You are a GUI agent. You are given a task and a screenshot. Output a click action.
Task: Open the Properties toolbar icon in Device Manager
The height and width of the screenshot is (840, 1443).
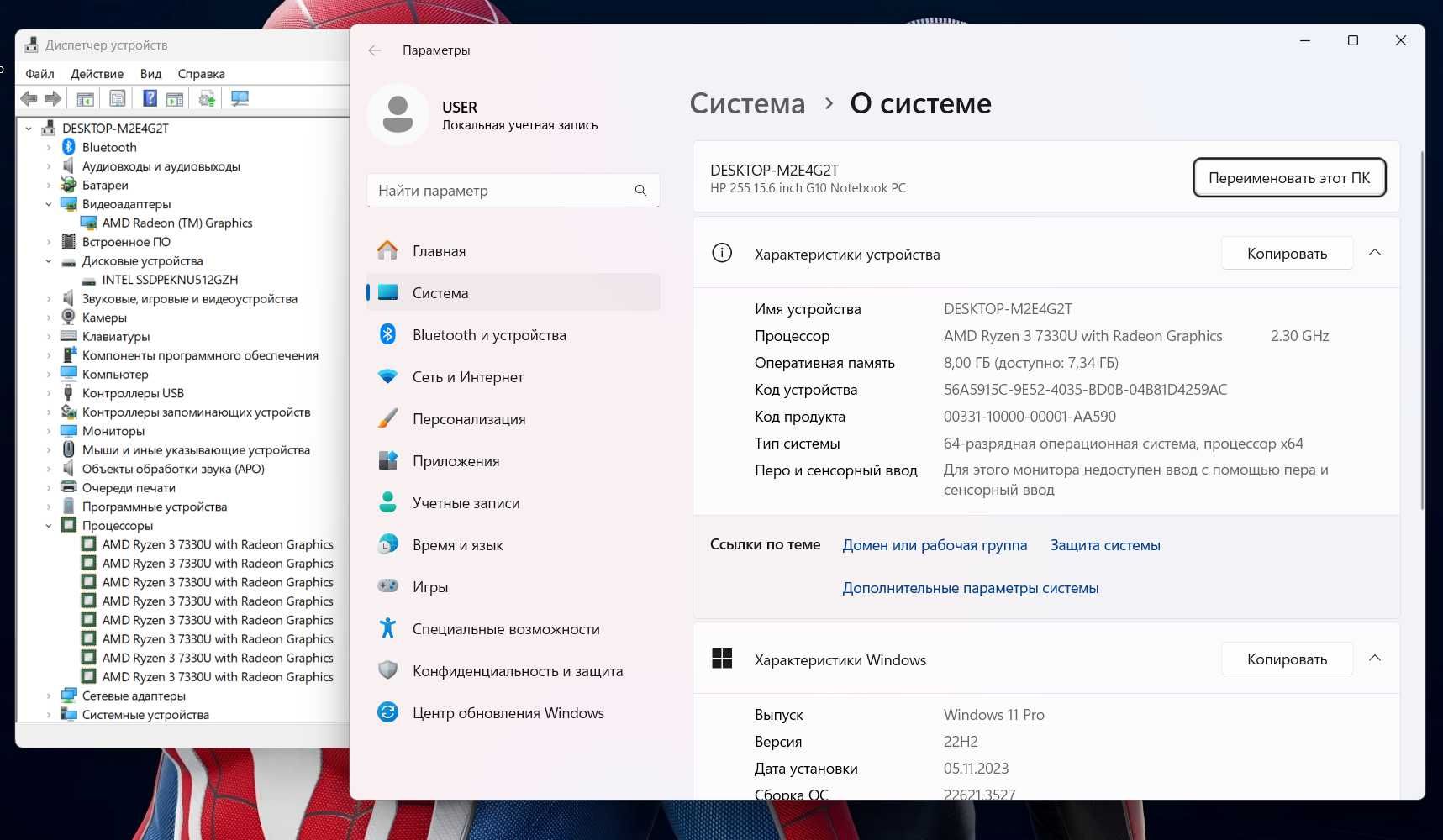pos(118,99)
